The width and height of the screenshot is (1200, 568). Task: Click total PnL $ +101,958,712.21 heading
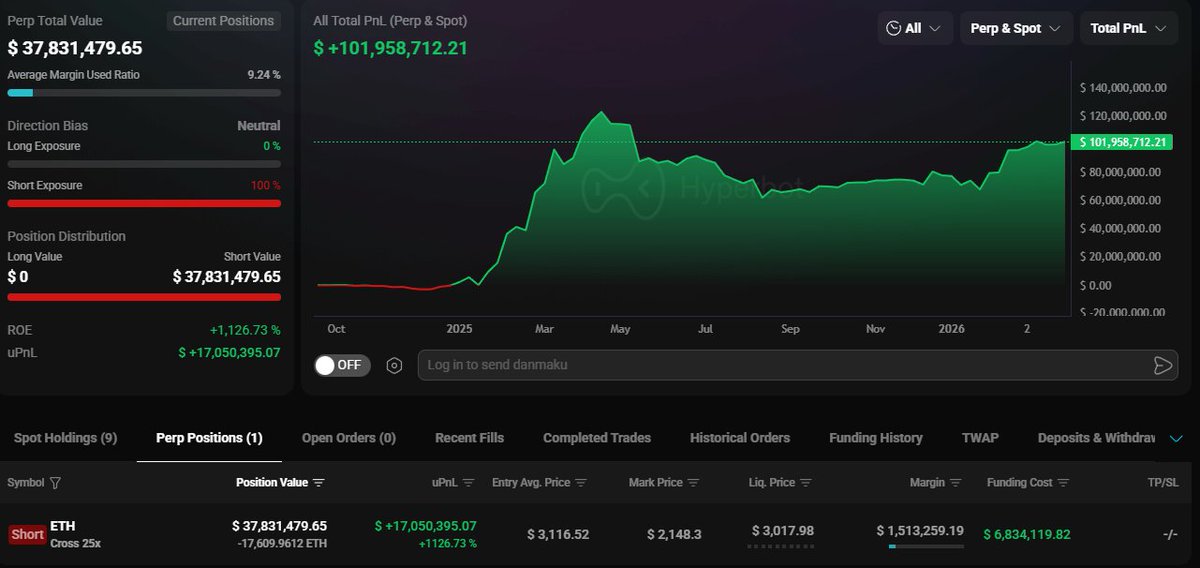390,48
